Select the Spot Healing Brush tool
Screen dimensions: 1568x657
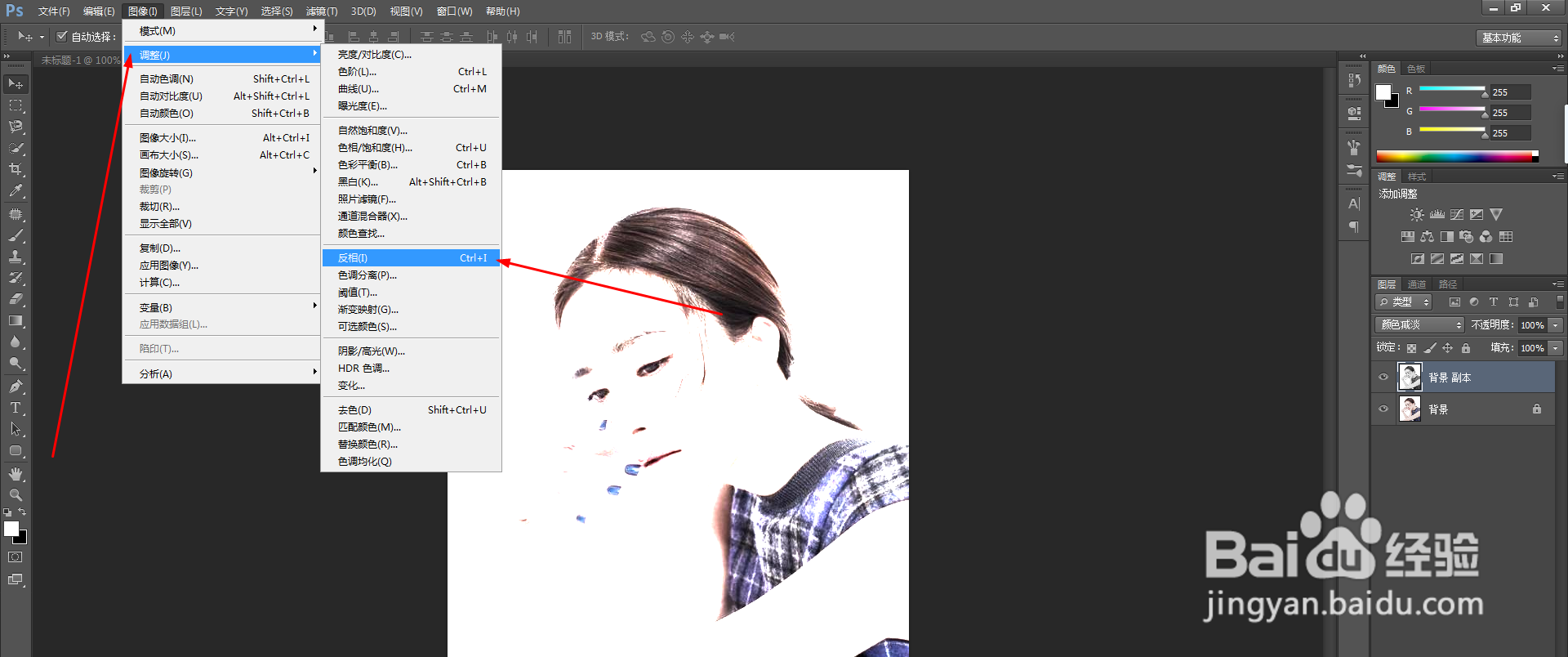tap(16, 214)
